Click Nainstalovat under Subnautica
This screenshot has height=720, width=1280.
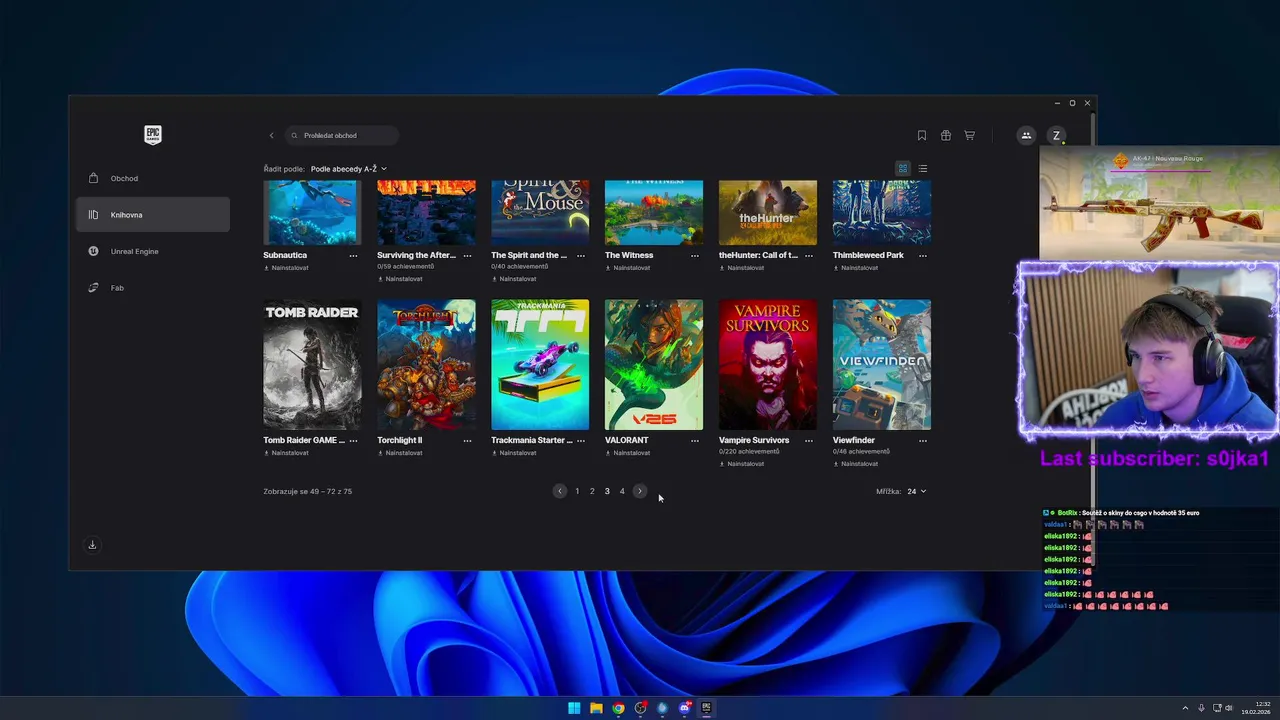(x=286, y=268)
